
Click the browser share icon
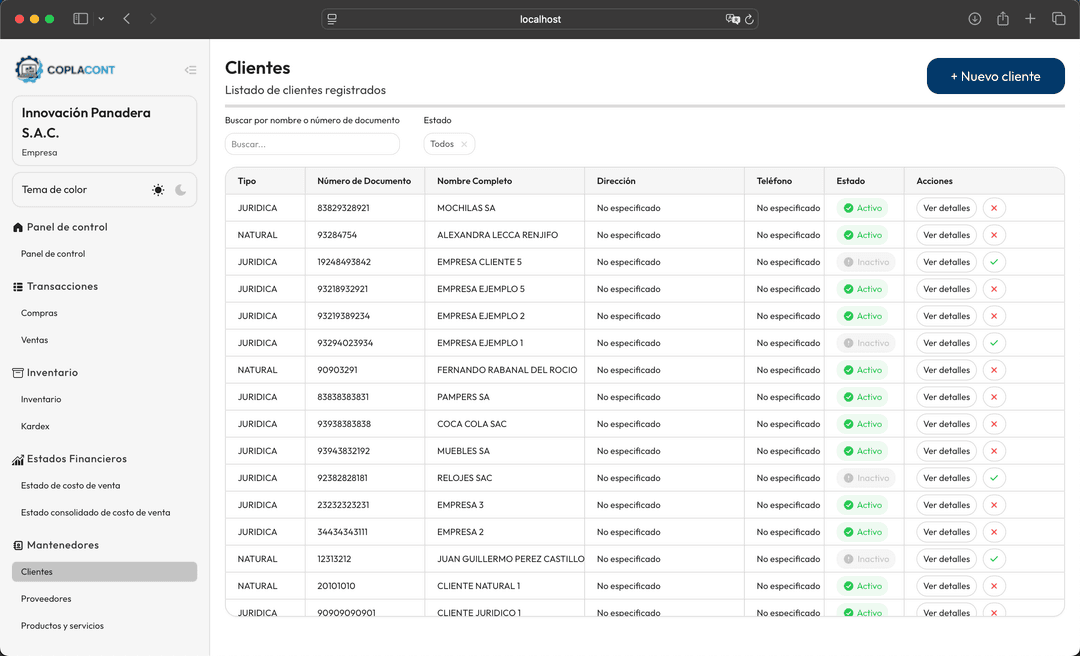(1003, 19)
